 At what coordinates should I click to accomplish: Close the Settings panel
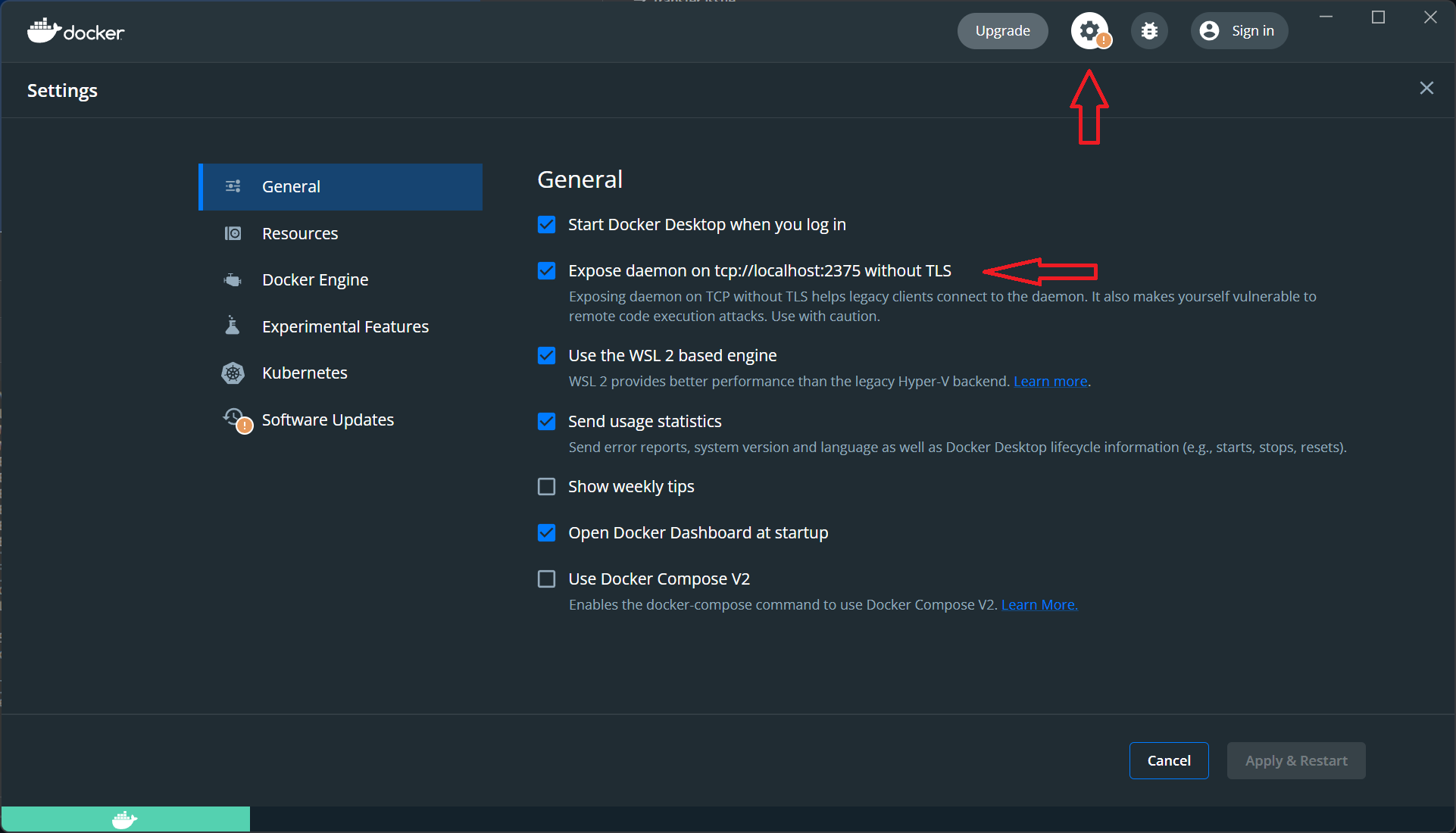[1426, 88]
